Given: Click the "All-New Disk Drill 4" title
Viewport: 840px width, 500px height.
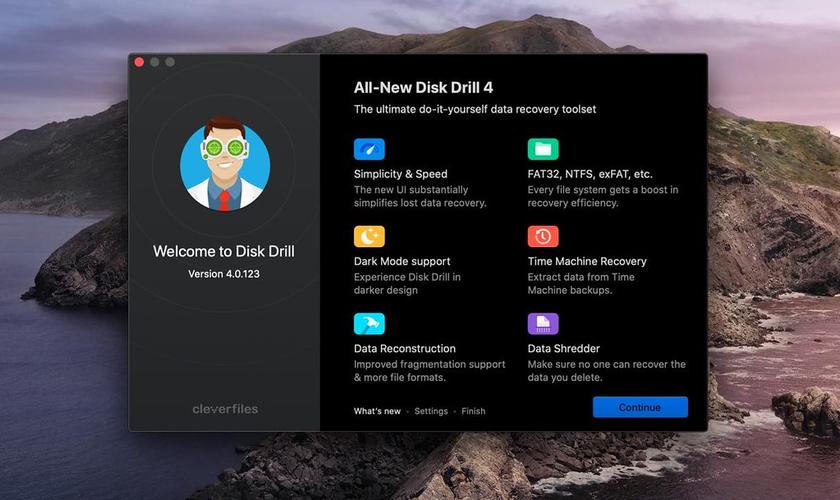Looking at the screenshot, I should 423,88.
